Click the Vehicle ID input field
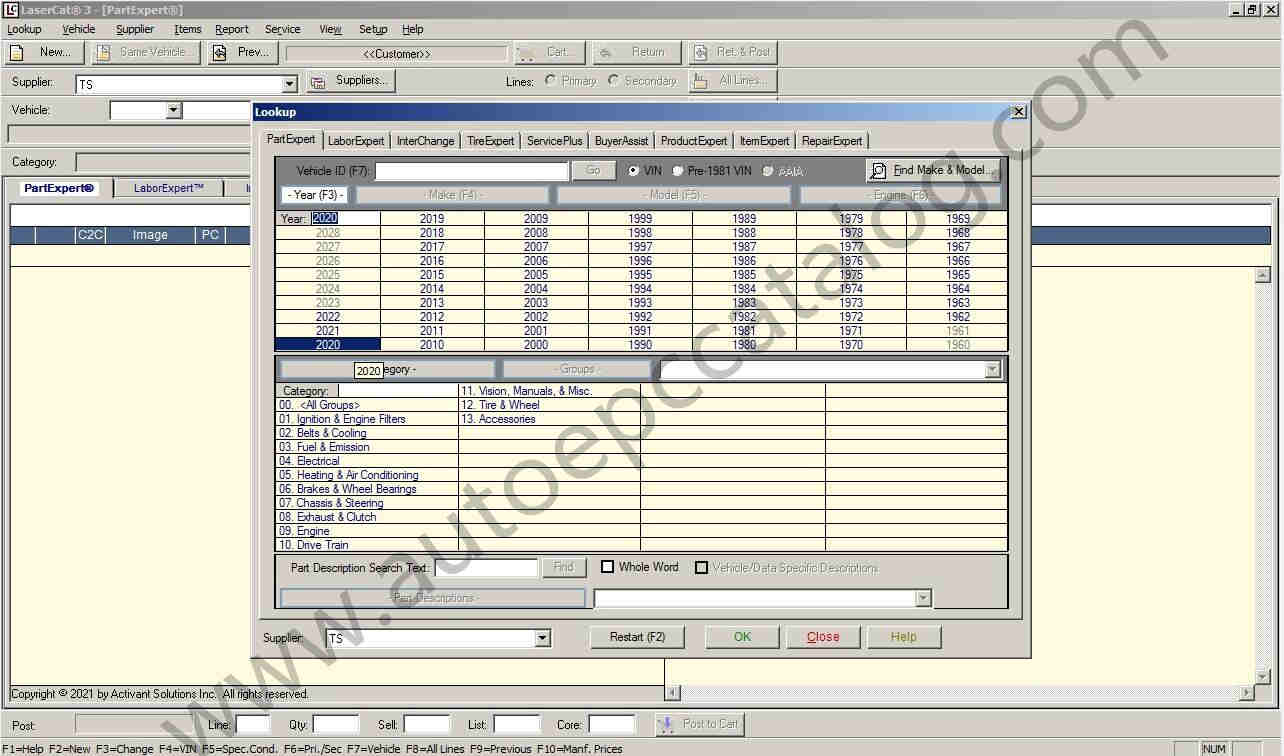Viewport: 1284px width, 756px height. tap(471, 171)
